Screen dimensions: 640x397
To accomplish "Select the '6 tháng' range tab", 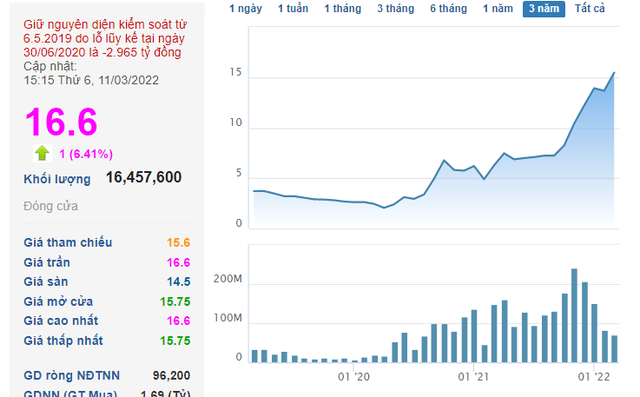I will pos(449,9).
